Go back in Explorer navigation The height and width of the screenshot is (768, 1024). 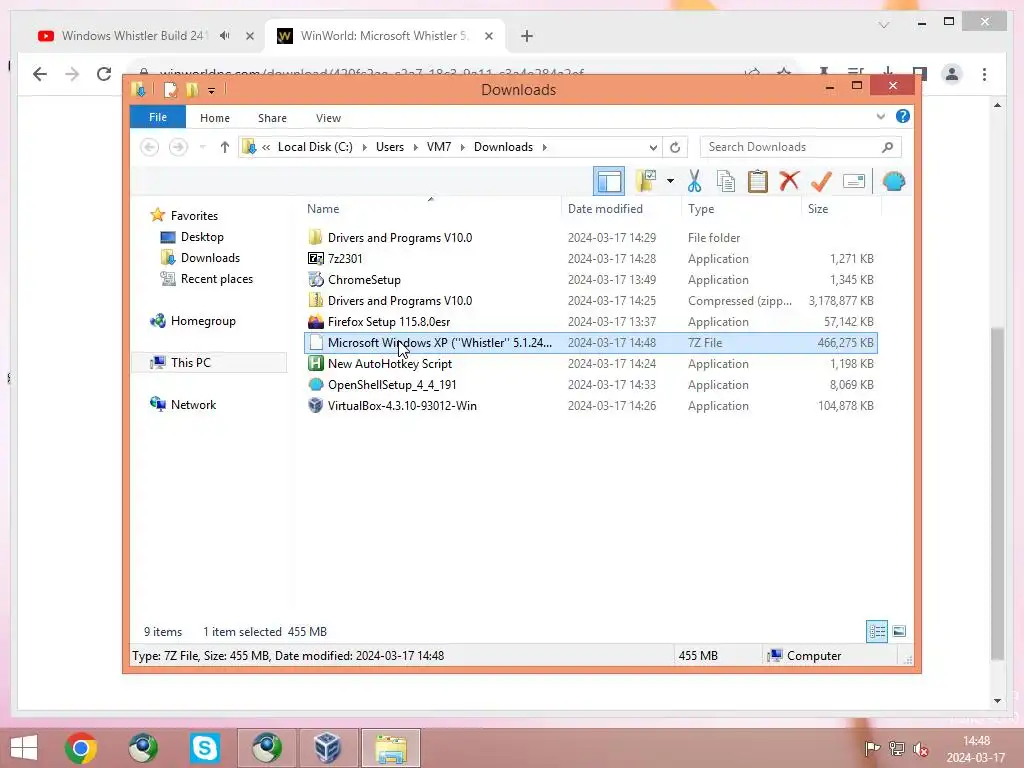[150, 147]
